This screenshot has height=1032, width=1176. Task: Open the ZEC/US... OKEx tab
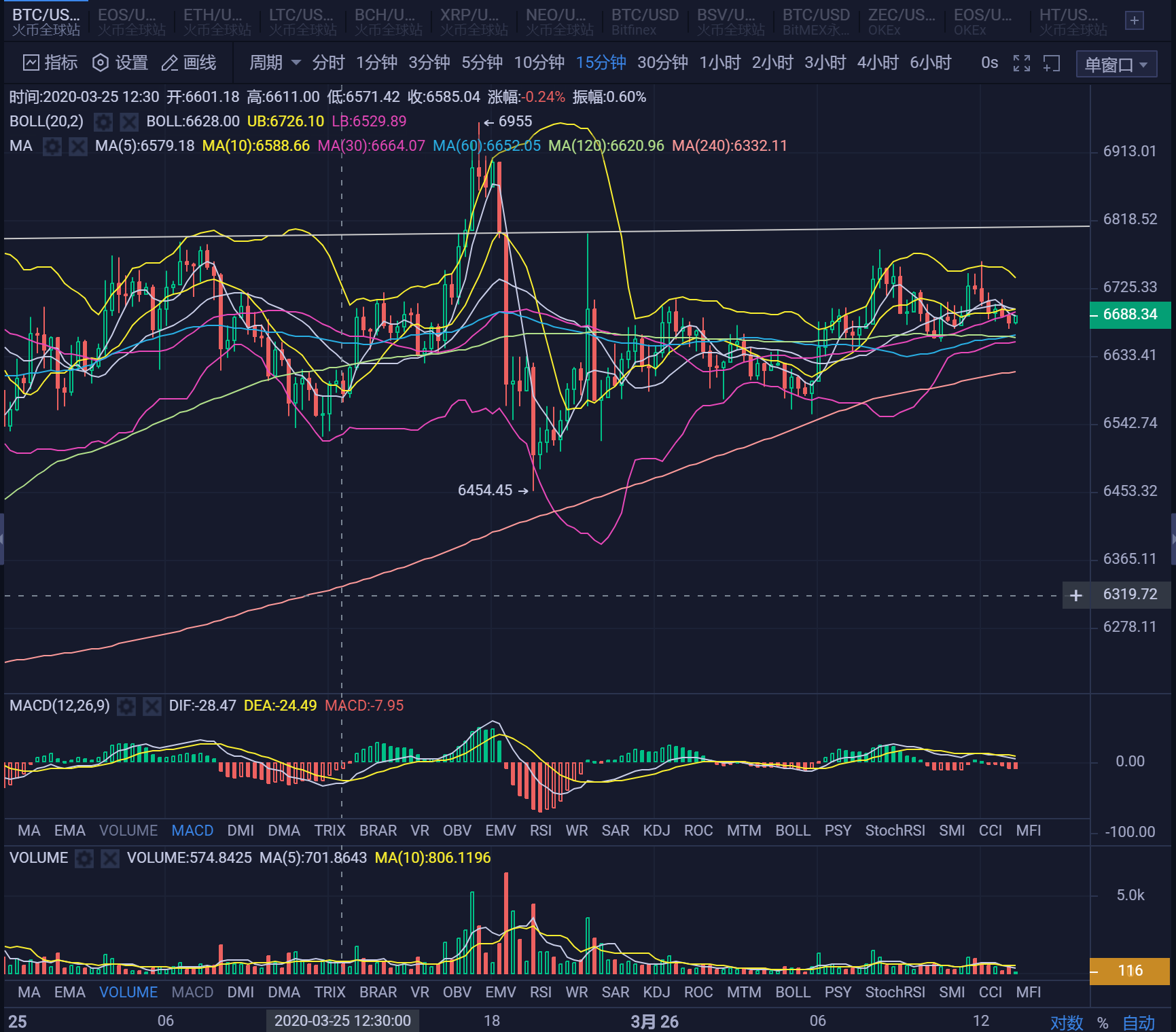tap(902, 22)
